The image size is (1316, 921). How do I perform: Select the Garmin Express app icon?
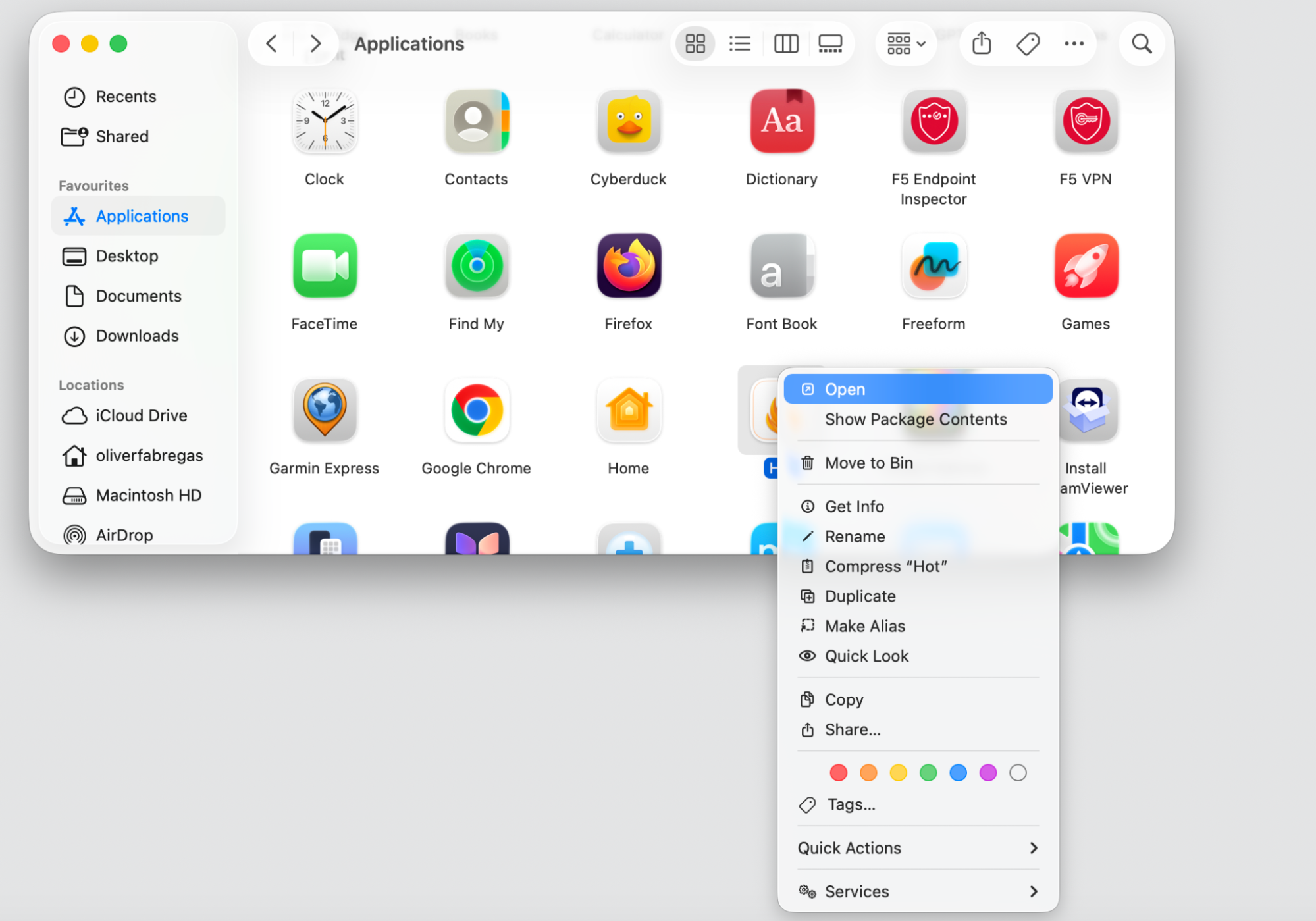(x=325, y=411)
